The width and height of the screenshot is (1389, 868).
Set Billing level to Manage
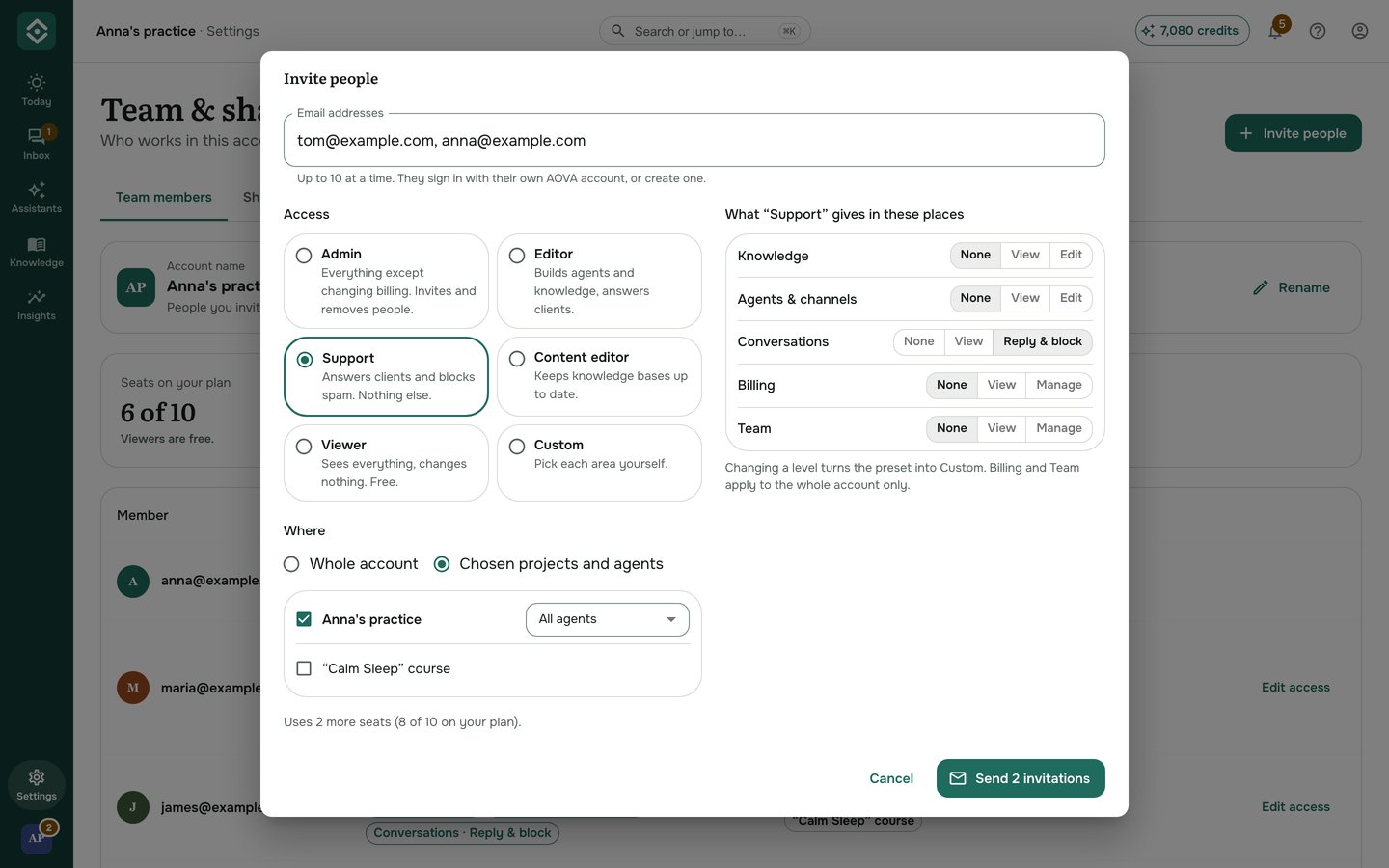click(x=1059, y=385)
